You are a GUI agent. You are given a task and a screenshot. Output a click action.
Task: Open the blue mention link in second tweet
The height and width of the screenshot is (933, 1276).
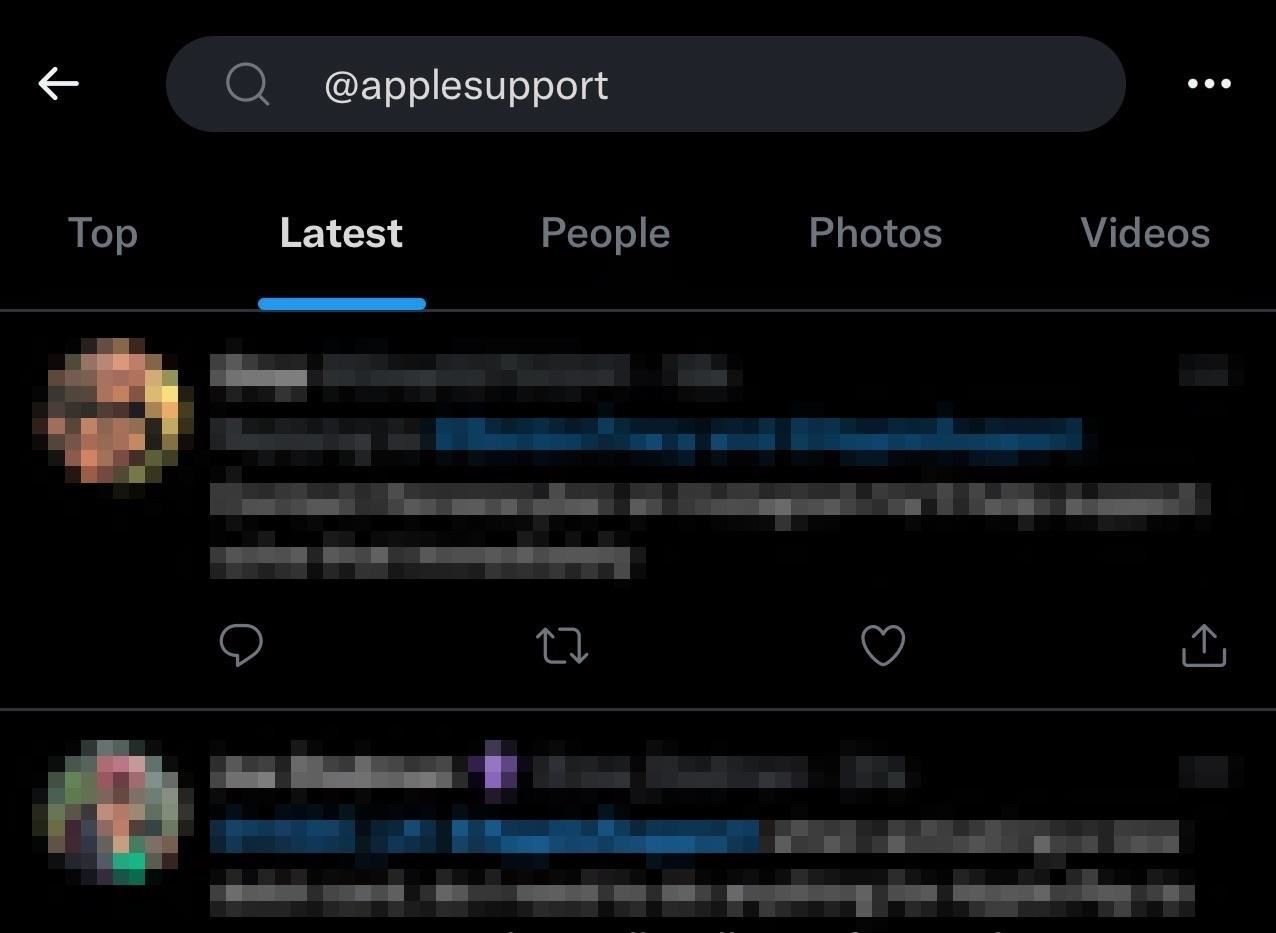point(486,836)
